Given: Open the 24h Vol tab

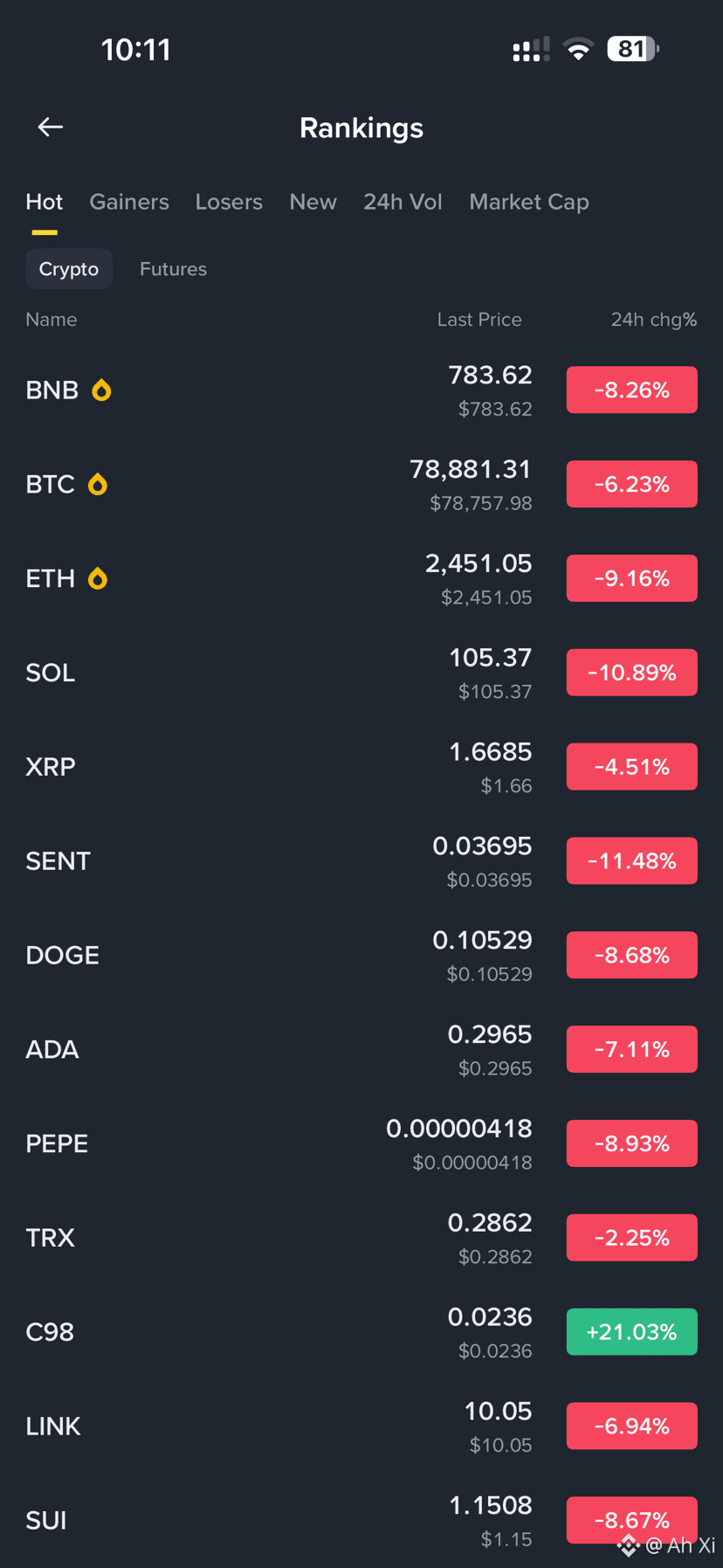Looking at the screenshot, I should (403, 202).
